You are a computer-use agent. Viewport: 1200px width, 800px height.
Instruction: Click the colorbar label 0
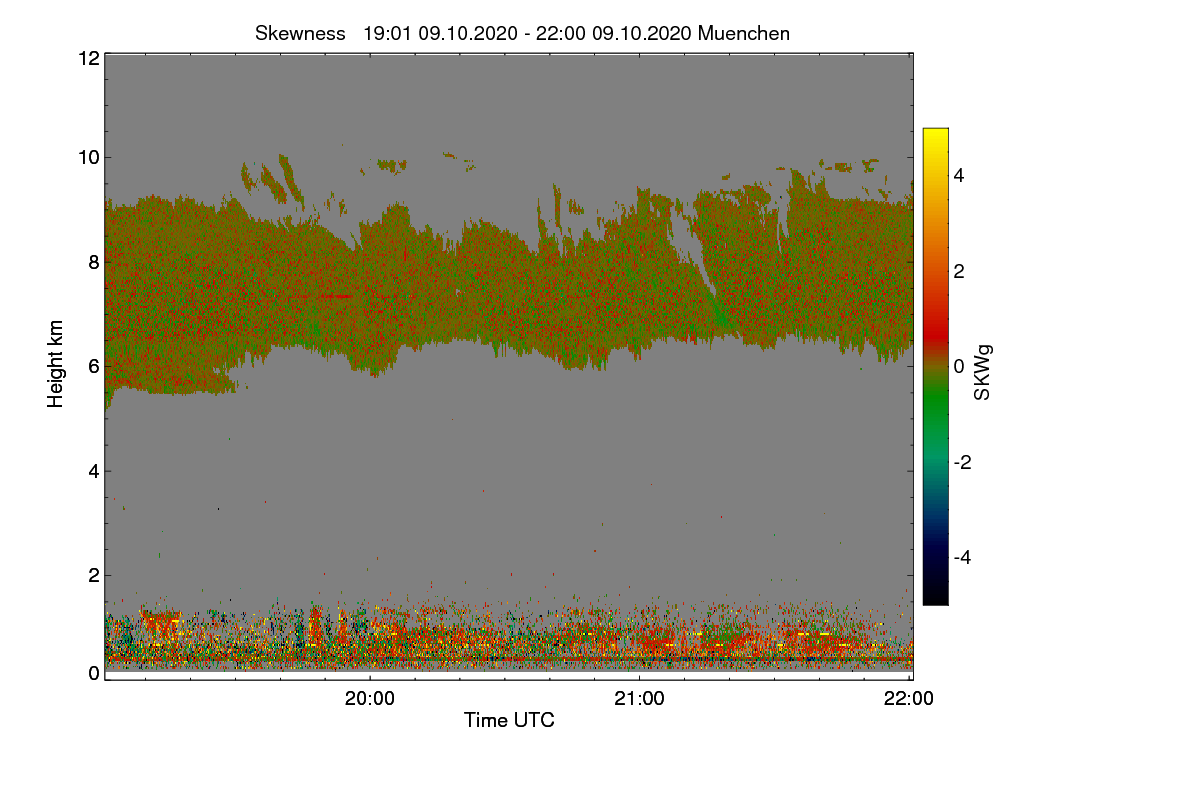pyautogui.click(x=961, y=366)
